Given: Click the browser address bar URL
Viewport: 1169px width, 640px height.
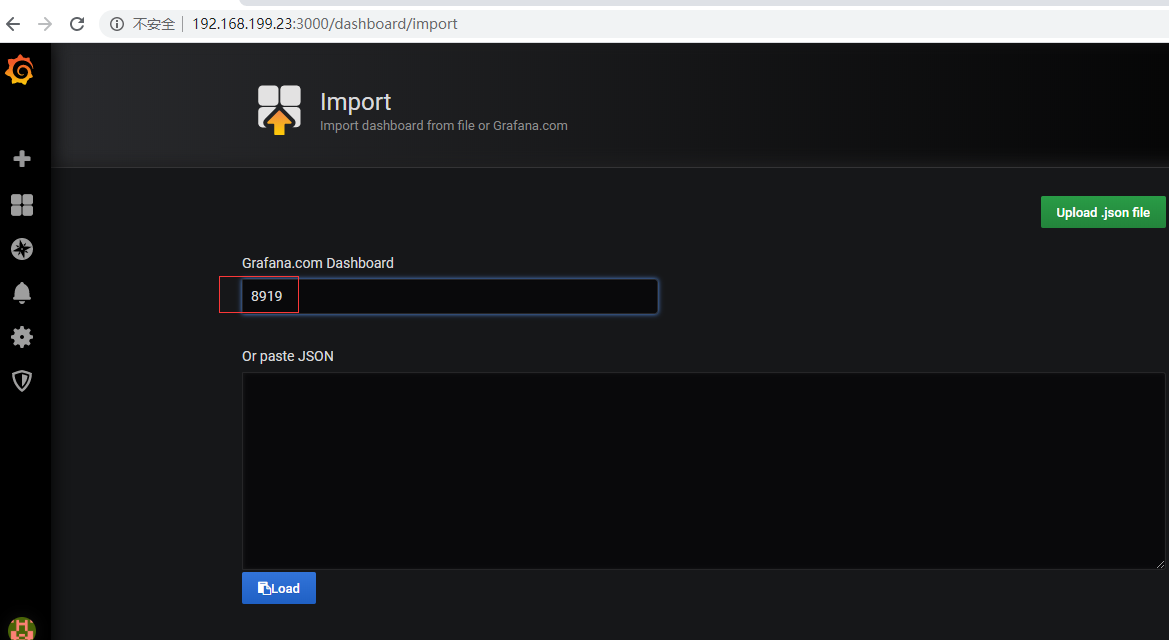Looking at the screenshot, I should tap(324, 24).
